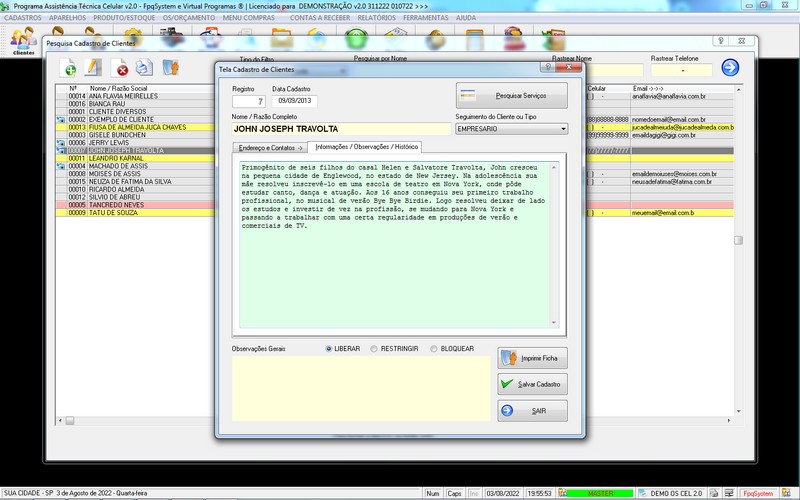This screenshot has width=800, height=500.
Task: Open the Clientes toolbar icon
Action: tap(23, 41)
